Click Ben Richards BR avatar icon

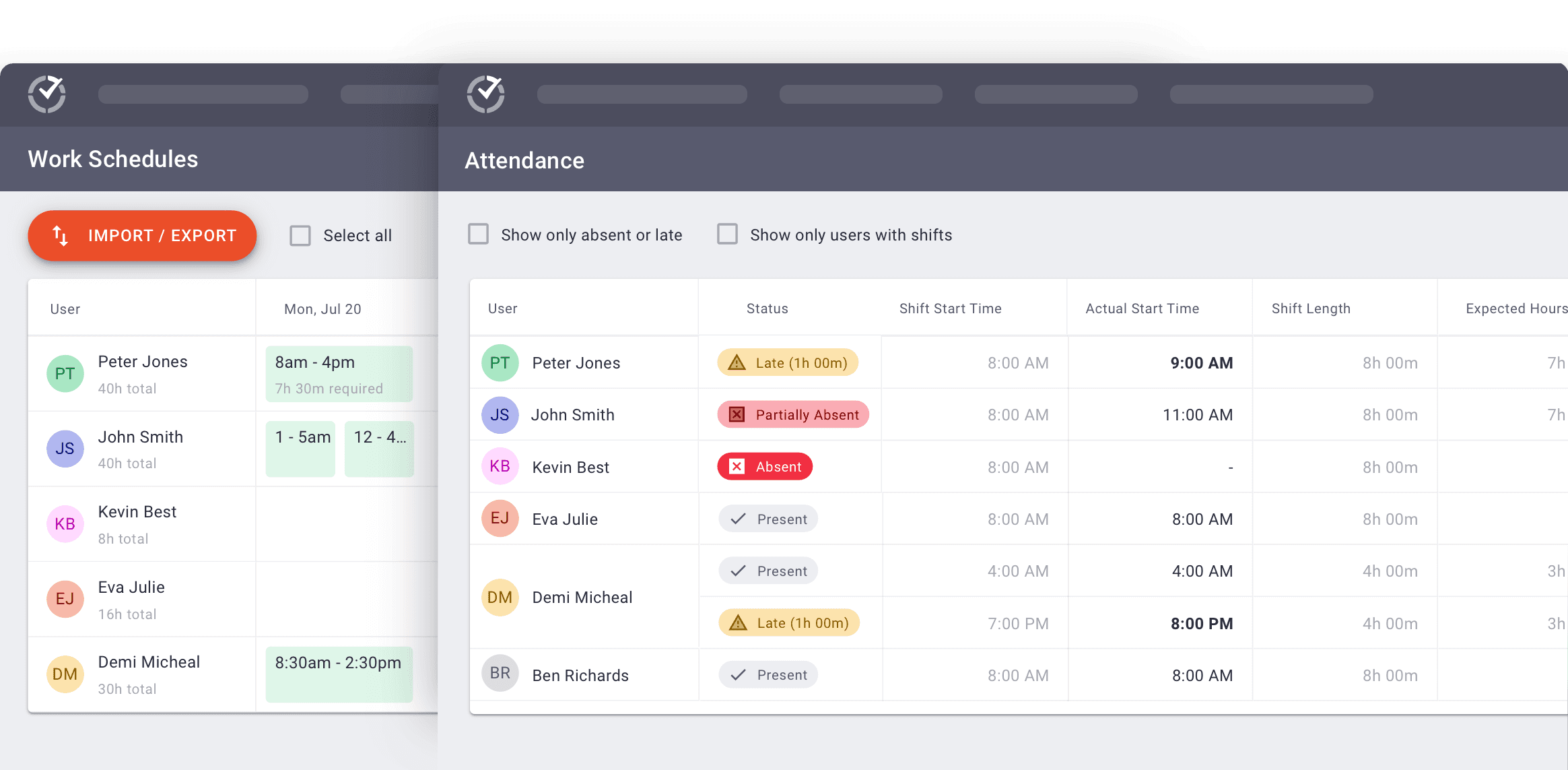pyautogui.click(x=500, y=673)
